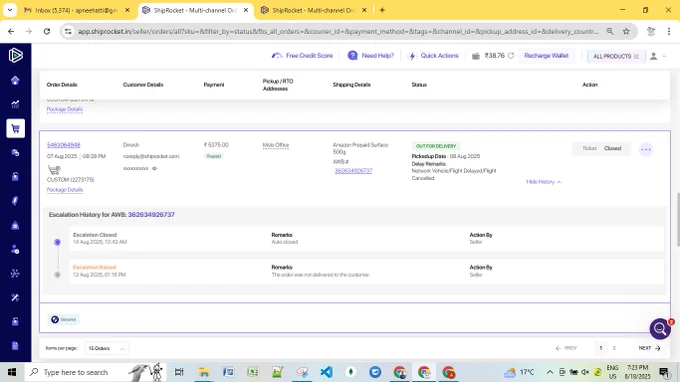
Task: Open the sidebar box icon below the tools icon
Action: pyautogui.click(x=15, y=321)
